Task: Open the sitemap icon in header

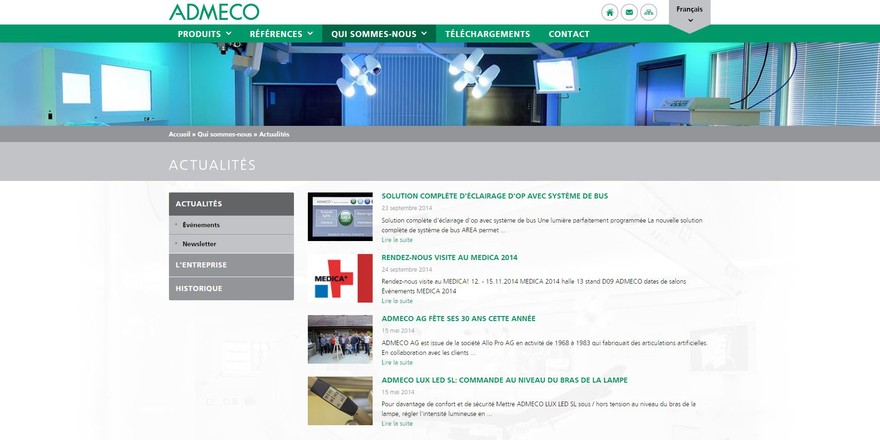Action: coord(649,12)
